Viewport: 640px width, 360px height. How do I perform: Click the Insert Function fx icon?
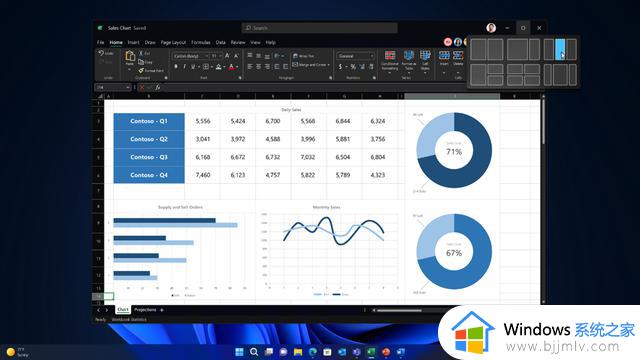click(158, 87)
